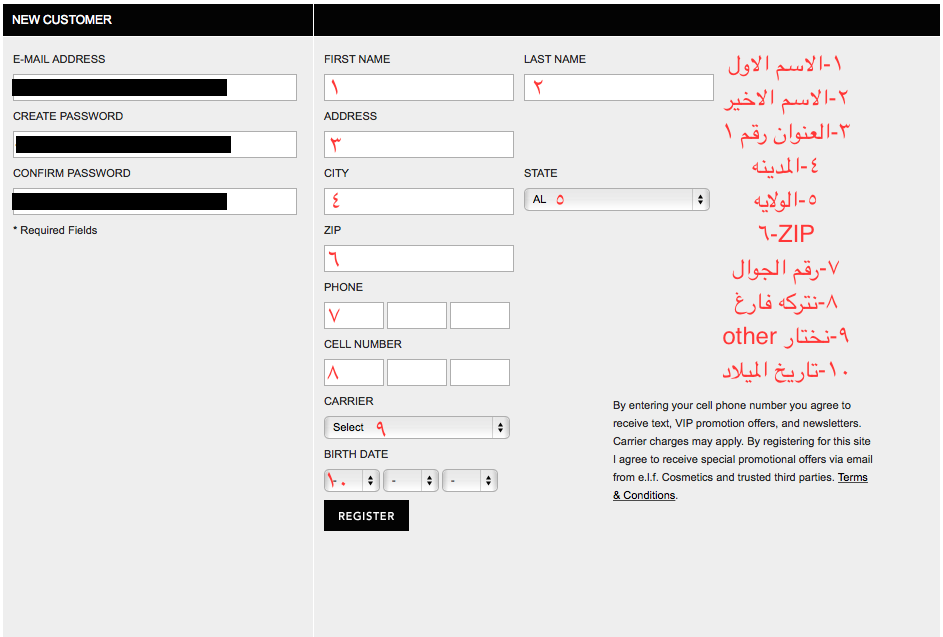Select the Confirm Password field
Screen dimensions: 943x637
coord(155,201)
